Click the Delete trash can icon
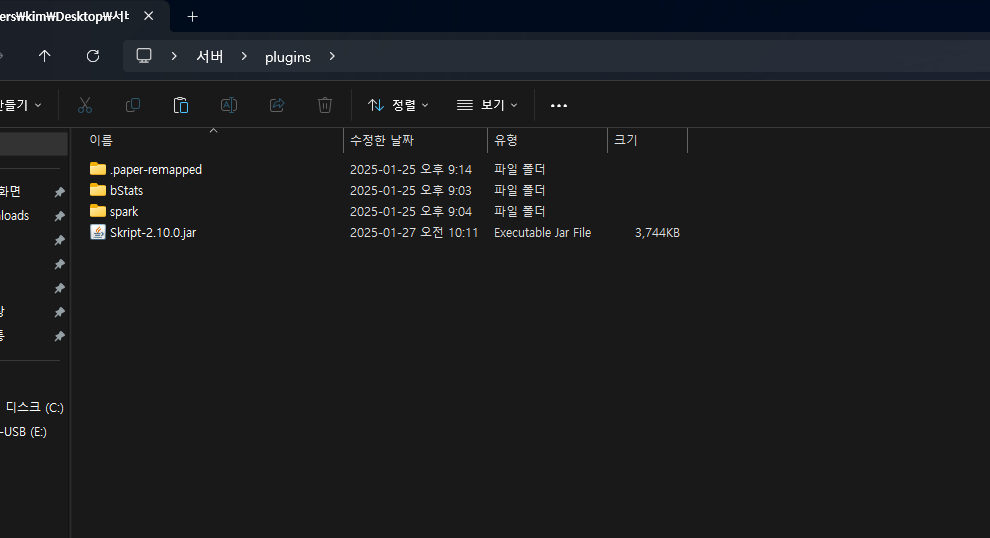990x538 pixels. tap(325, 105)
